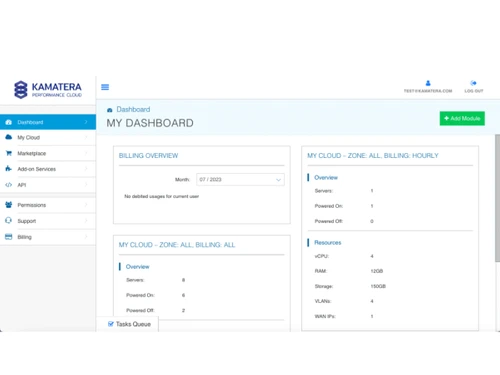Image resolution: width=500 pixels, height=375 pixels.
Task: Click the MY DASHBOARD page title
Action: coord(150,123)
